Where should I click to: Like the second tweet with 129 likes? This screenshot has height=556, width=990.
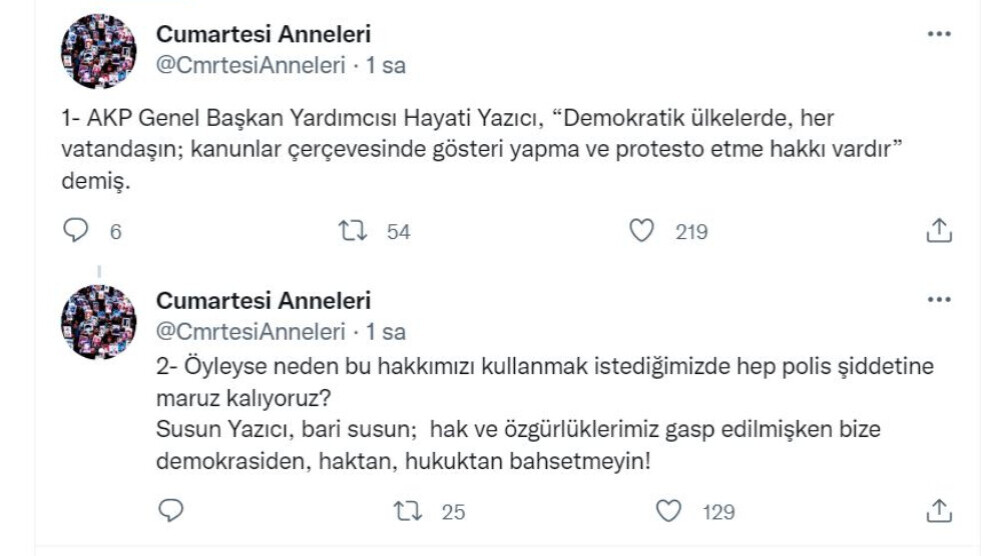[669, 511]
